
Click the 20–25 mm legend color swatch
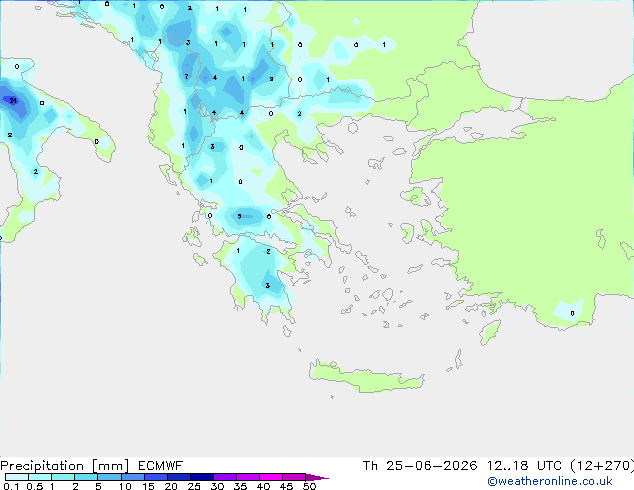178,477
